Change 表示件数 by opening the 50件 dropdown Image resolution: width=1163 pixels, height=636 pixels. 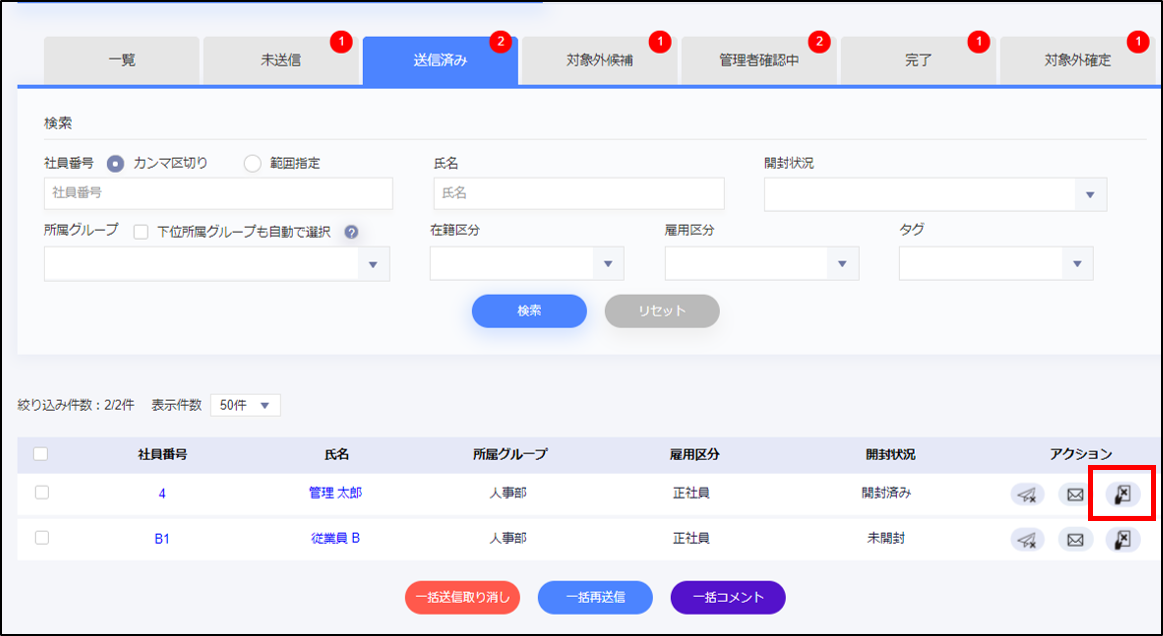[244, 405]
